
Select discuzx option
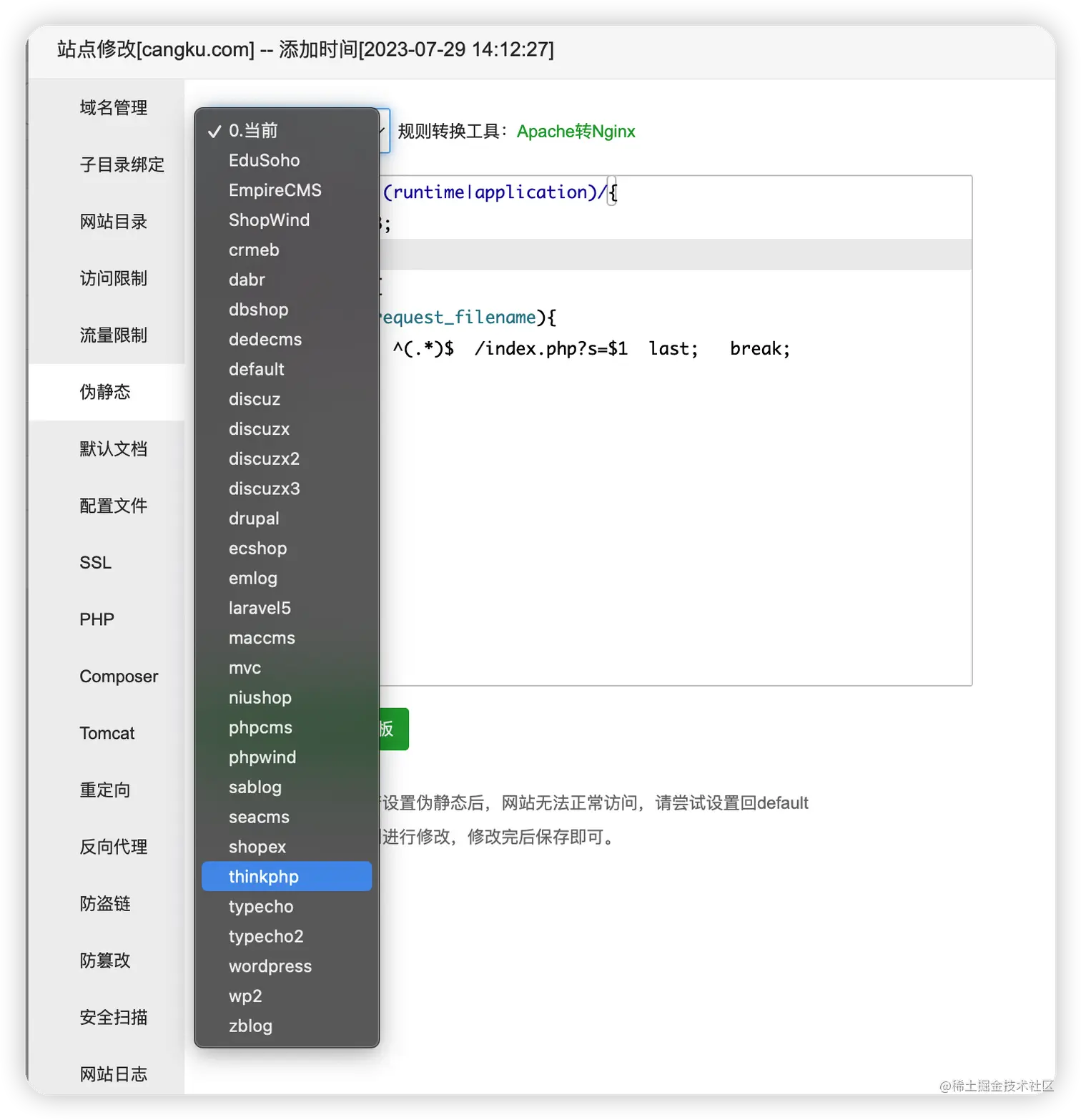click(x=287, y=428)
